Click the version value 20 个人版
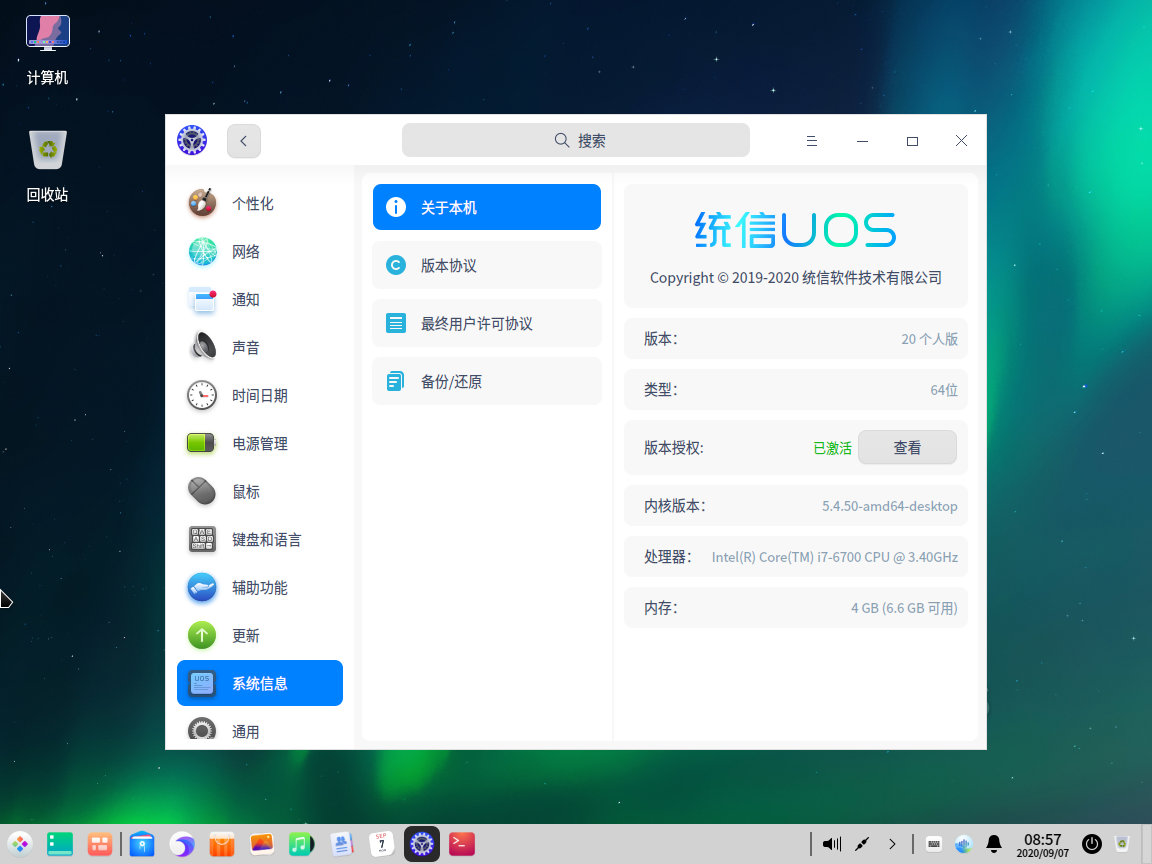Image resolution: width=1152 pixels, height=864 pixels. (x=929, y=339)
